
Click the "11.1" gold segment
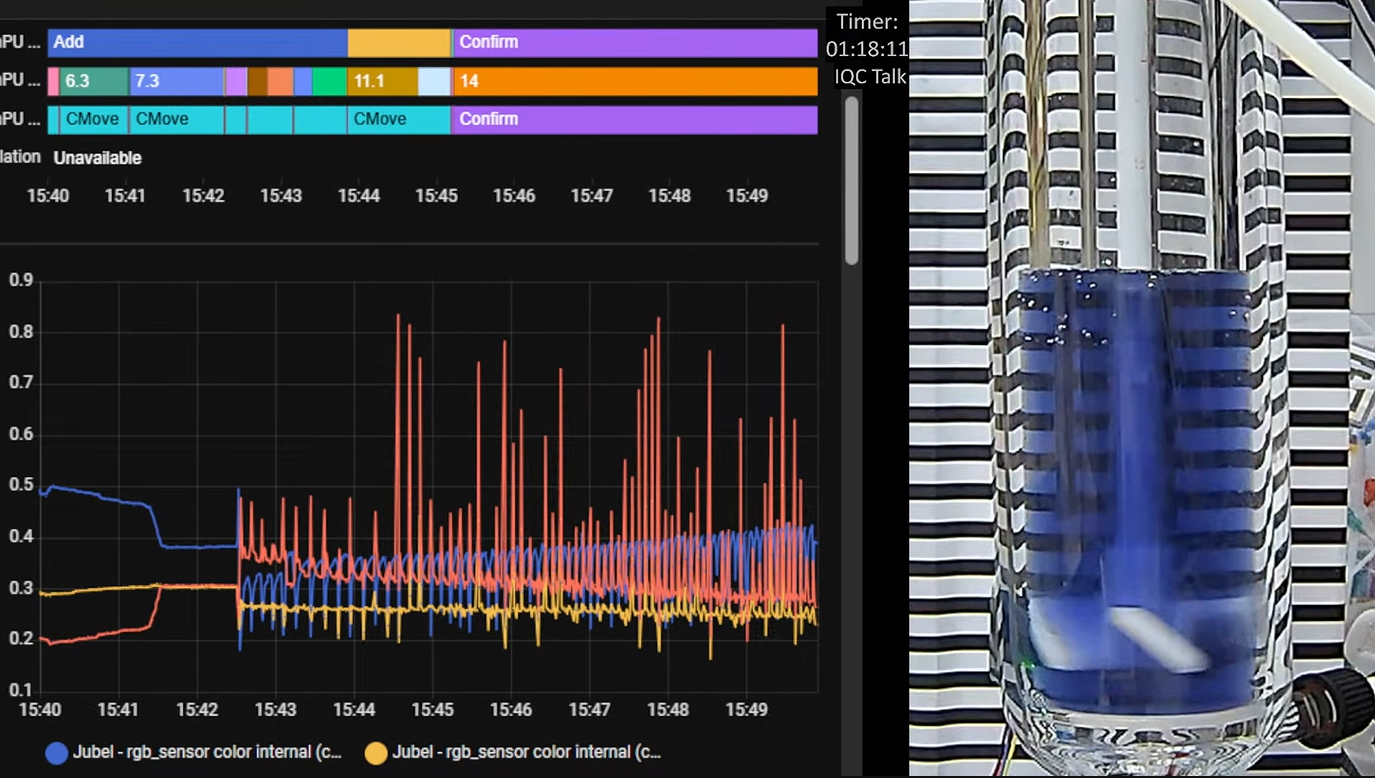pos(382,81)
